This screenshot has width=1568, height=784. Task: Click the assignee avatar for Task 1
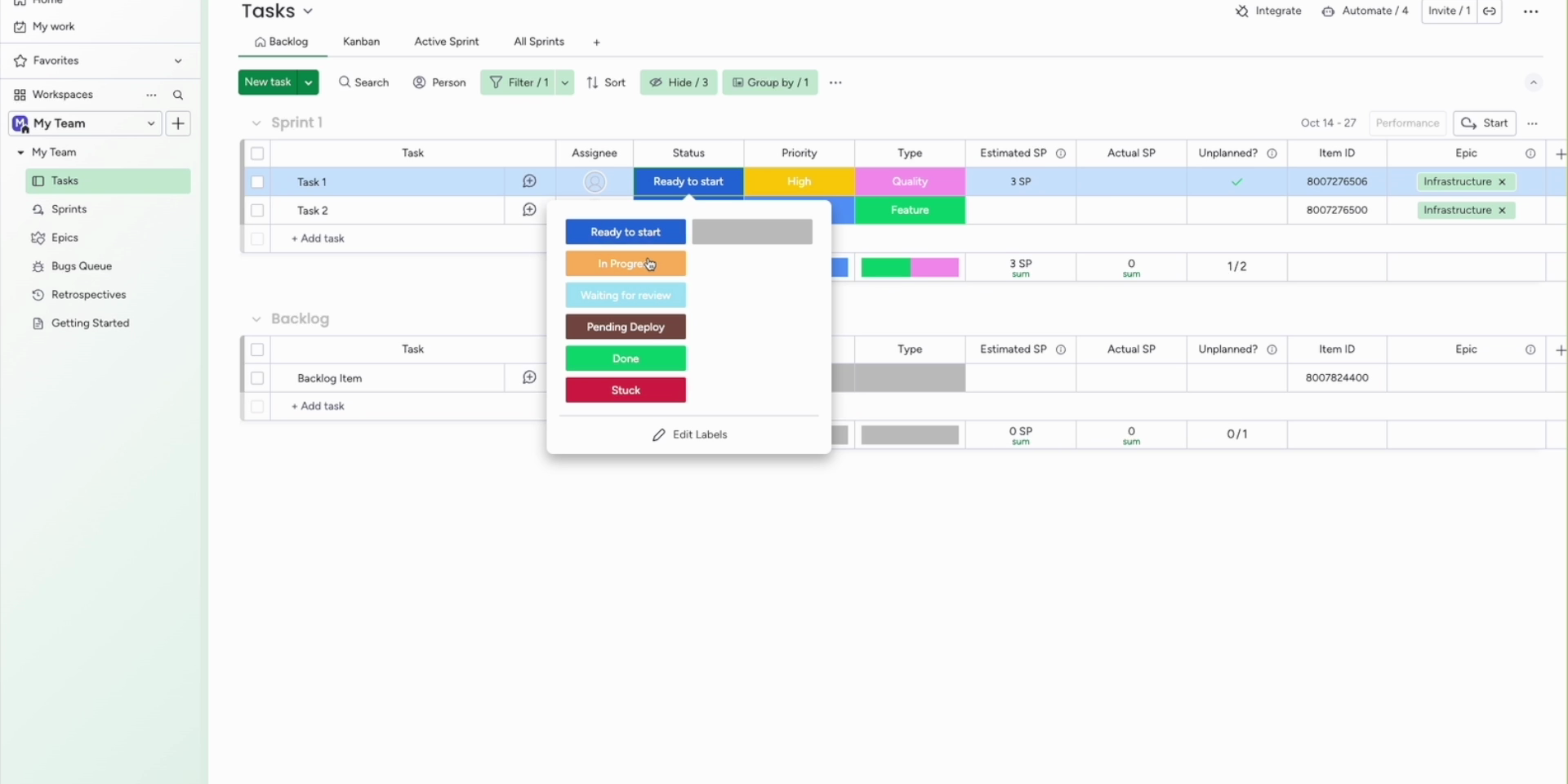(x=595, y=182)
